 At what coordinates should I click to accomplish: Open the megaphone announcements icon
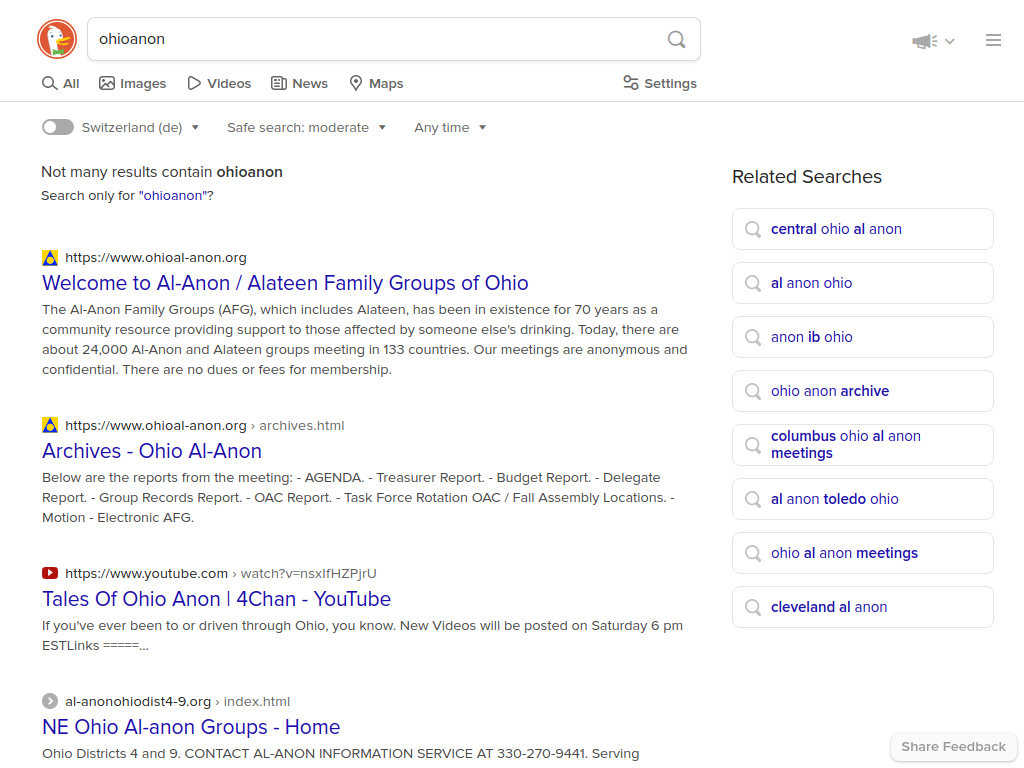click(925, 41)
